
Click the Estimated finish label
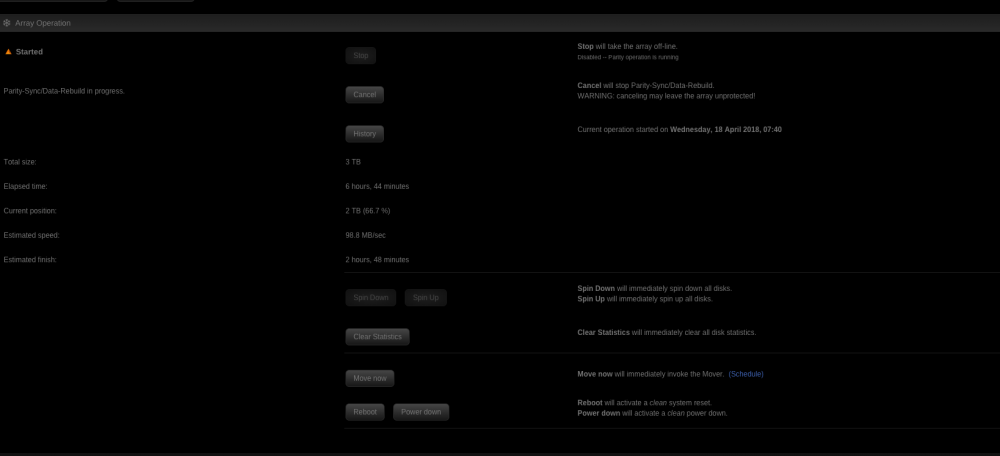click(30, 260)
